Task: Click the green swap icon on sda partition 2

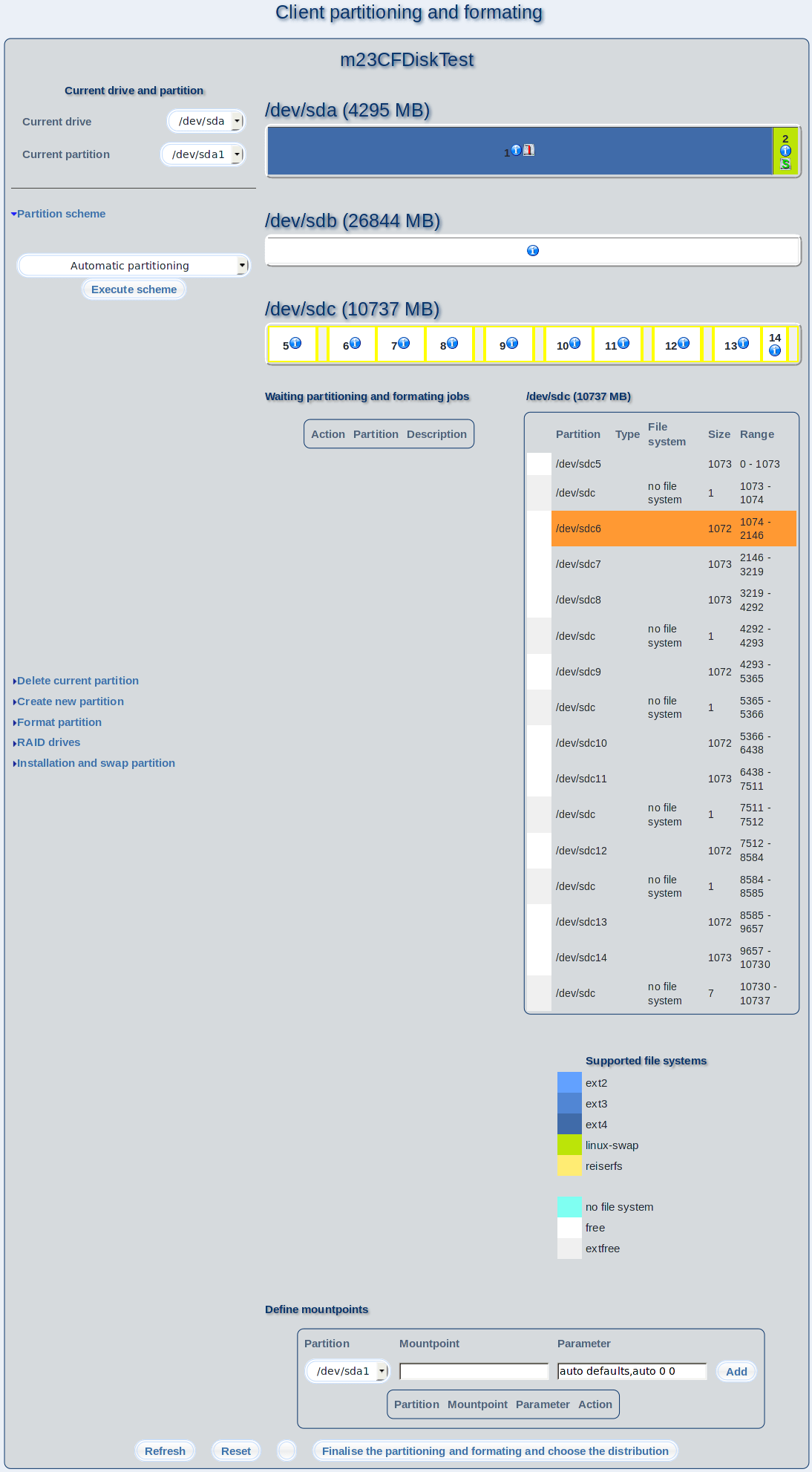Action: tap(785, 164)
